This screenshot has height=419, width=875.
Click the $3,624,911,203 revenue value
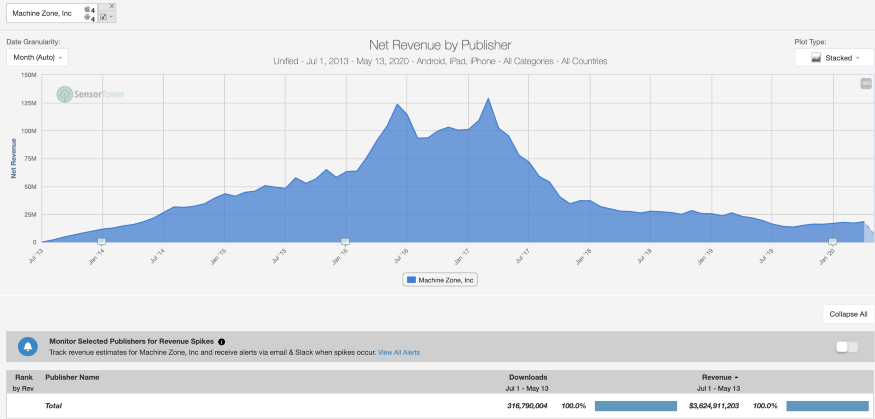[714, 406]
